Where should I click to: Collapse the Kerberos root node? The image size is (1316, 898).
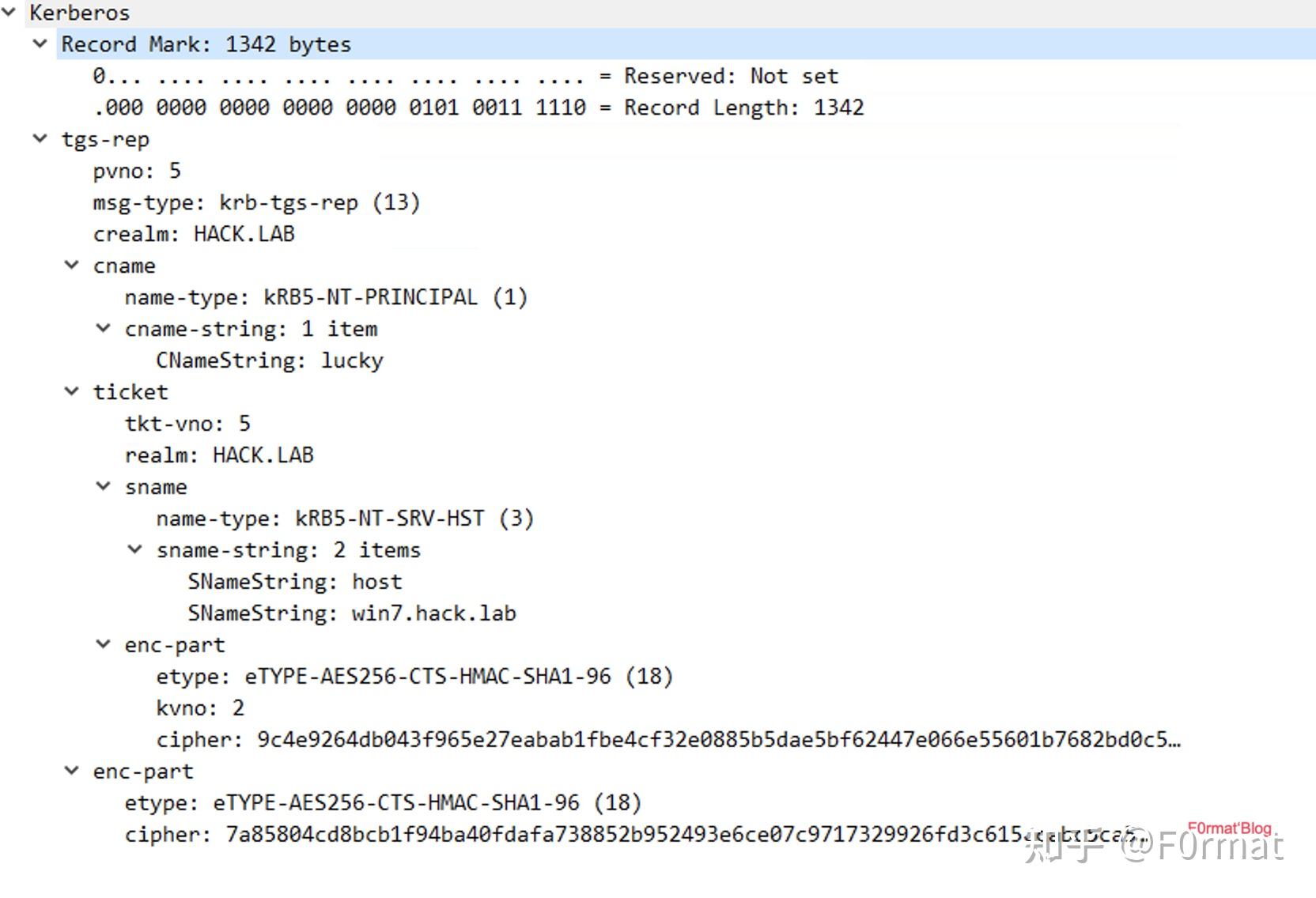click(x=9, y=12)
